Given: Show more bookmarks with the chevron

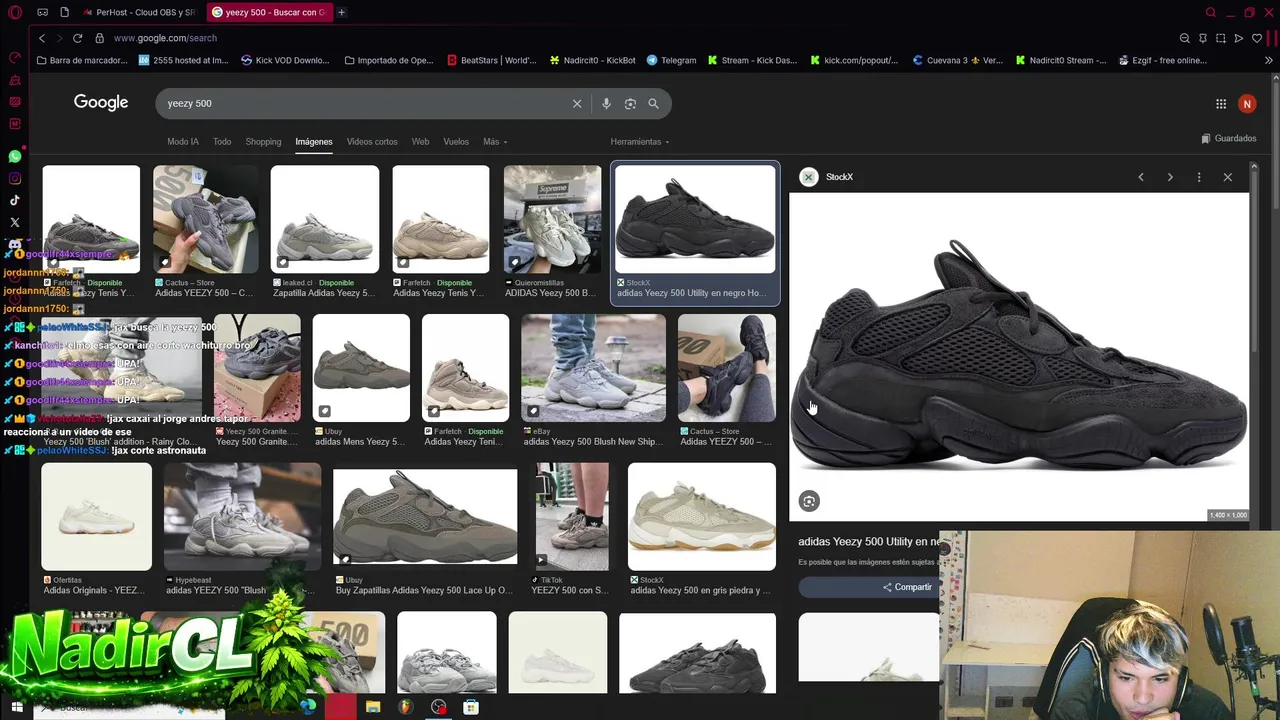Looking at the screenshot, I should [x=1269, y=60].
